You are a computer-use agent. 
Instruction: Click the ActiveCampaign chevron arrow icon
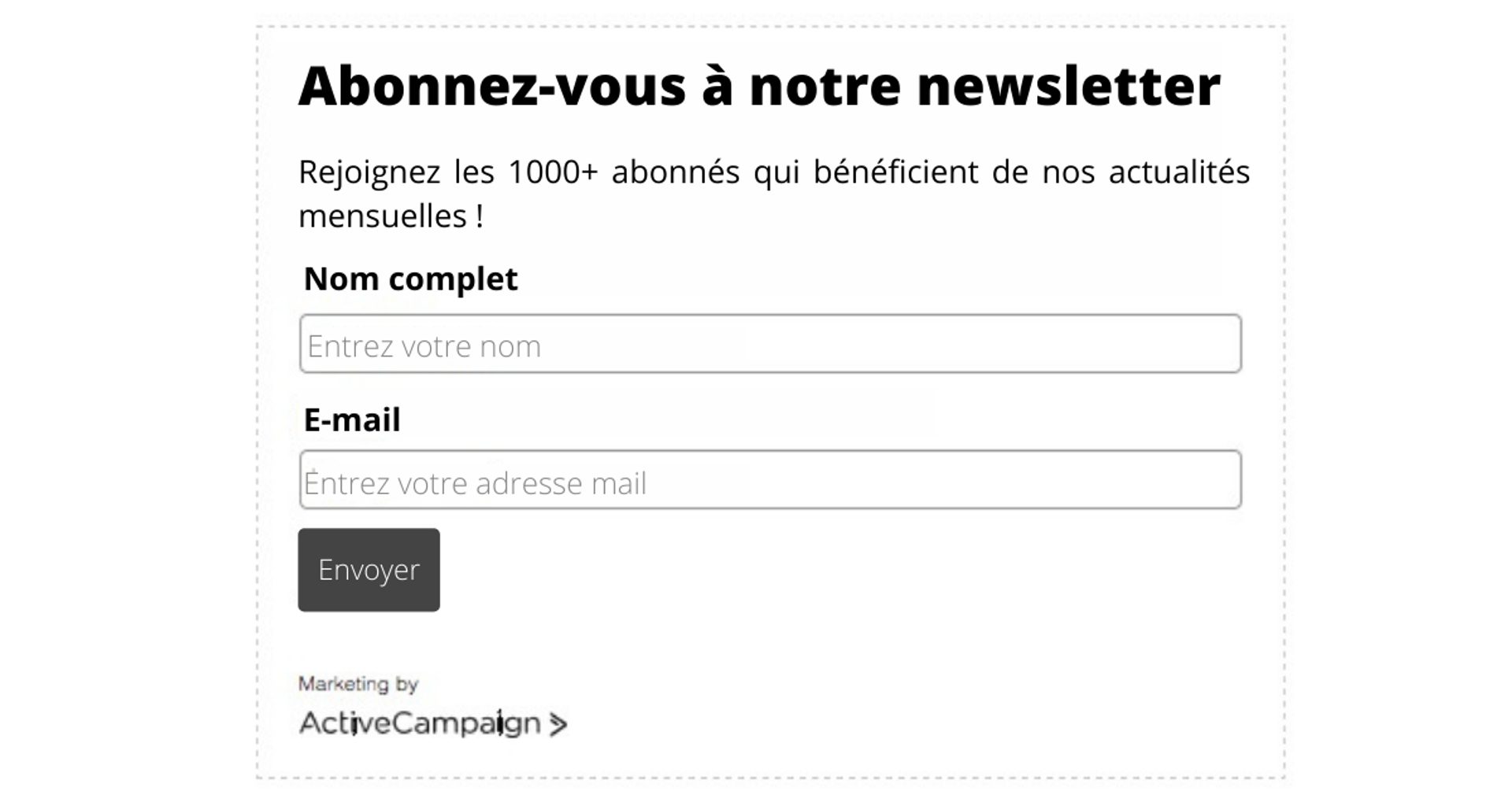(x=558, y=724)
